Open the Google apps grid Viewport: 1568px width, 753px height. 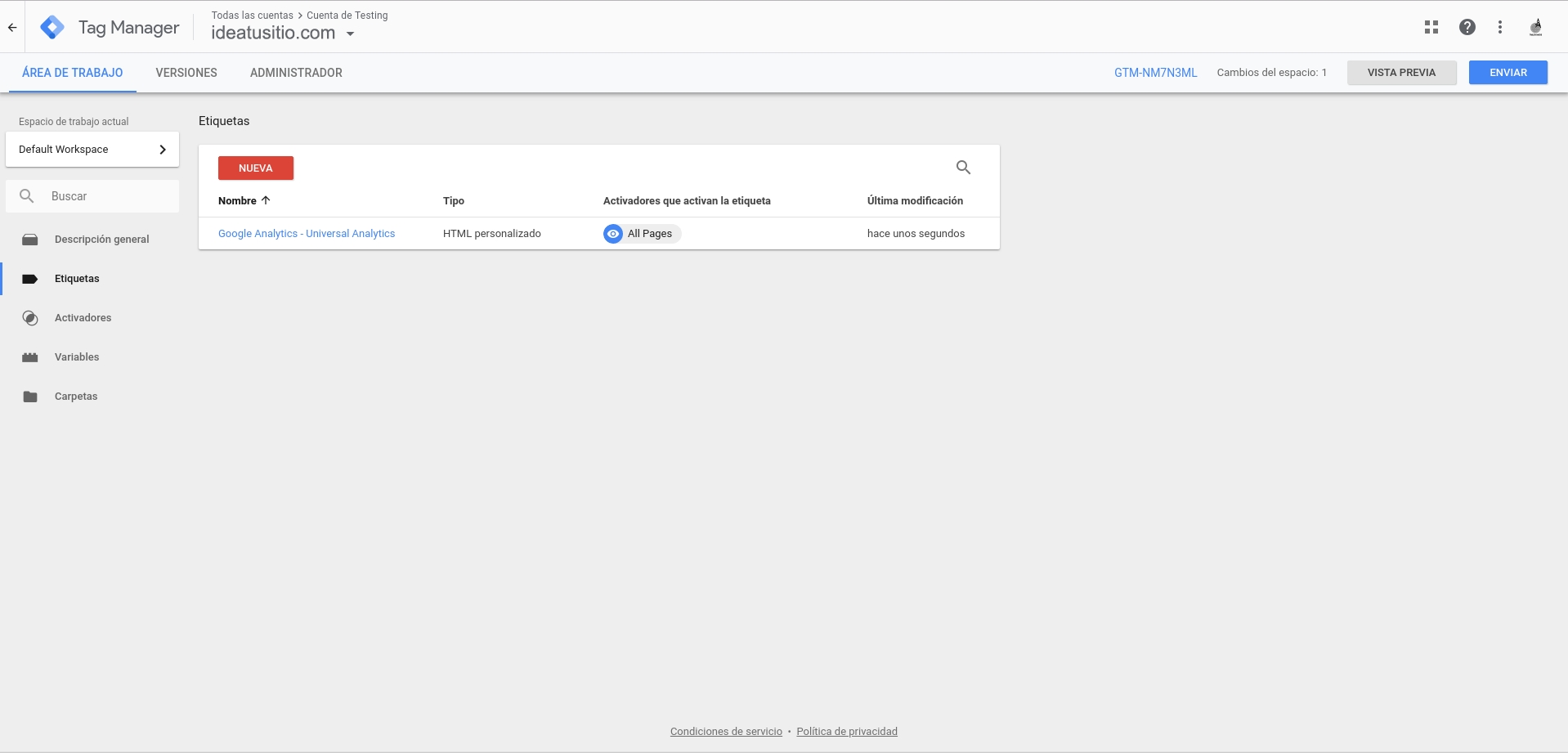[1431, 27]
